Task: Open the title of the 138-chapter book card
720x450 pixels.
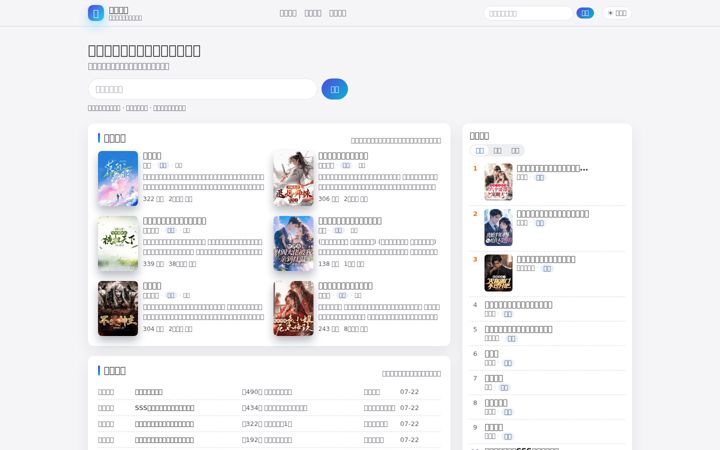Action: [350, 221]
